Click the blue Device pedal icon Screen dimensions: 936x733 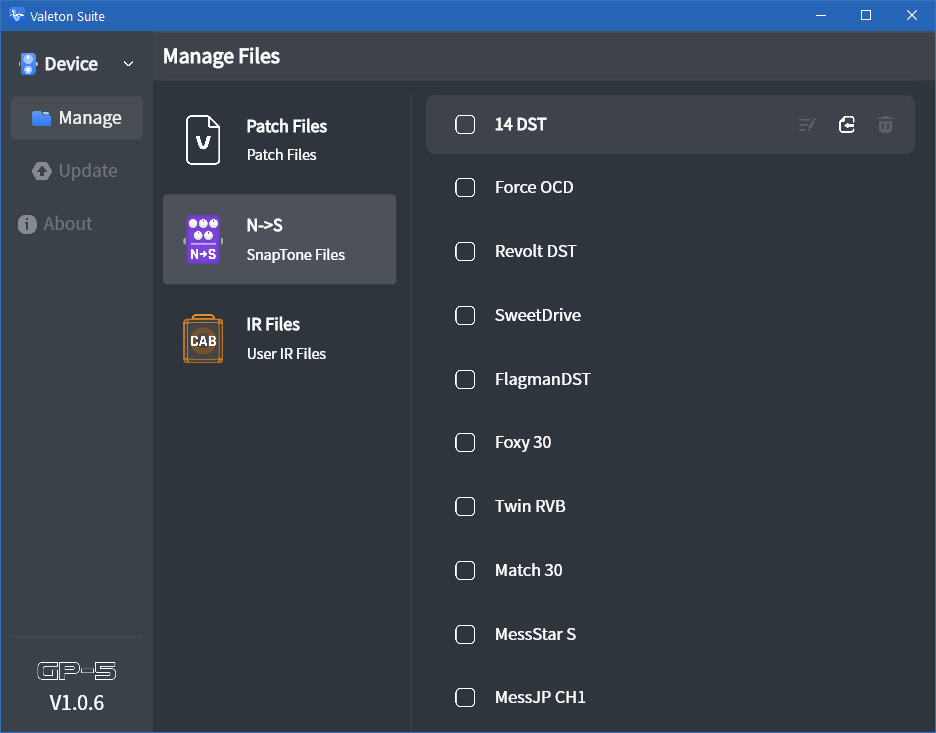point(28,64)
